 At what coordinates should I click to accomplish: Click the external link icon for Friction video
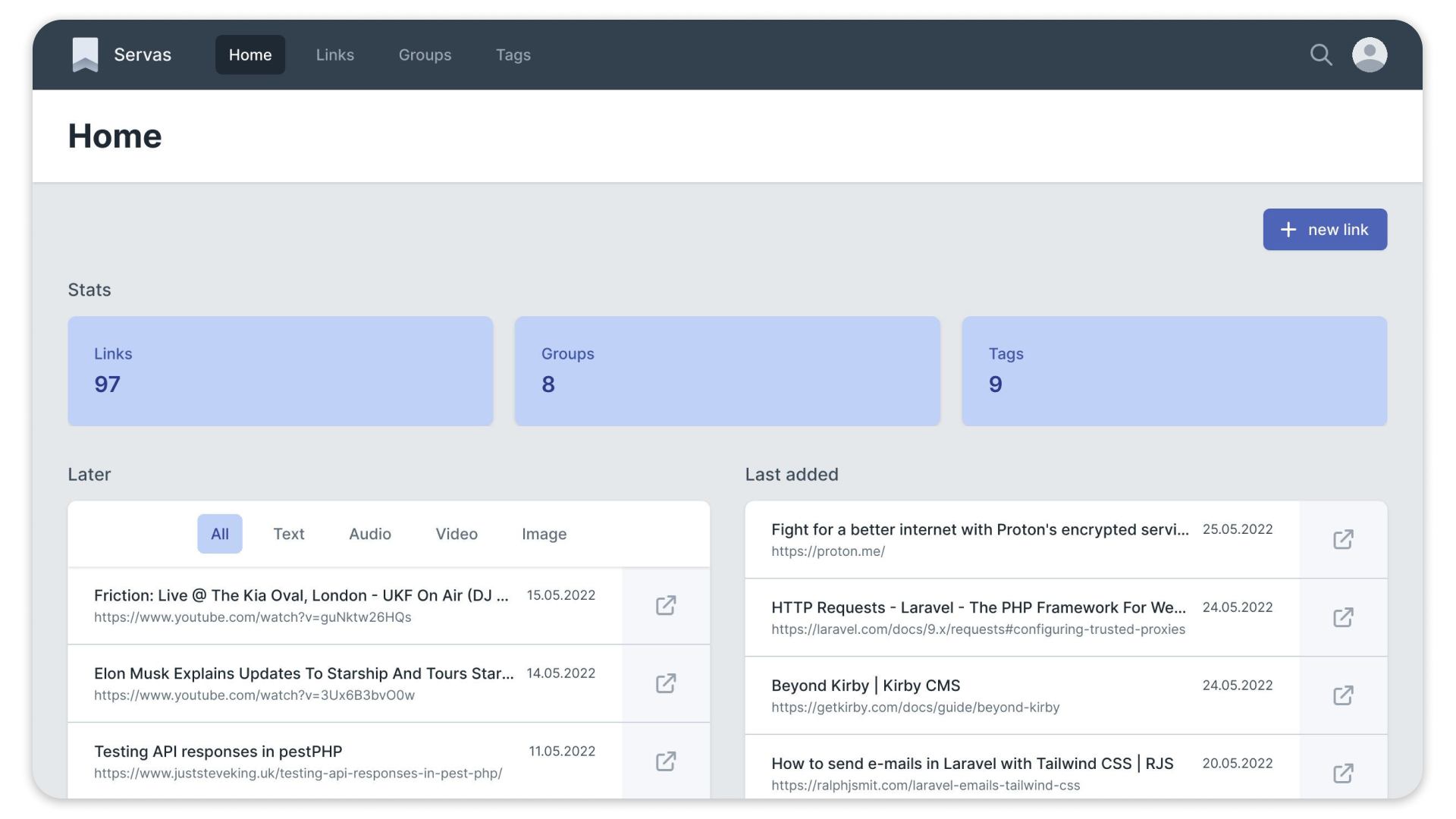[x=665, y=605]
